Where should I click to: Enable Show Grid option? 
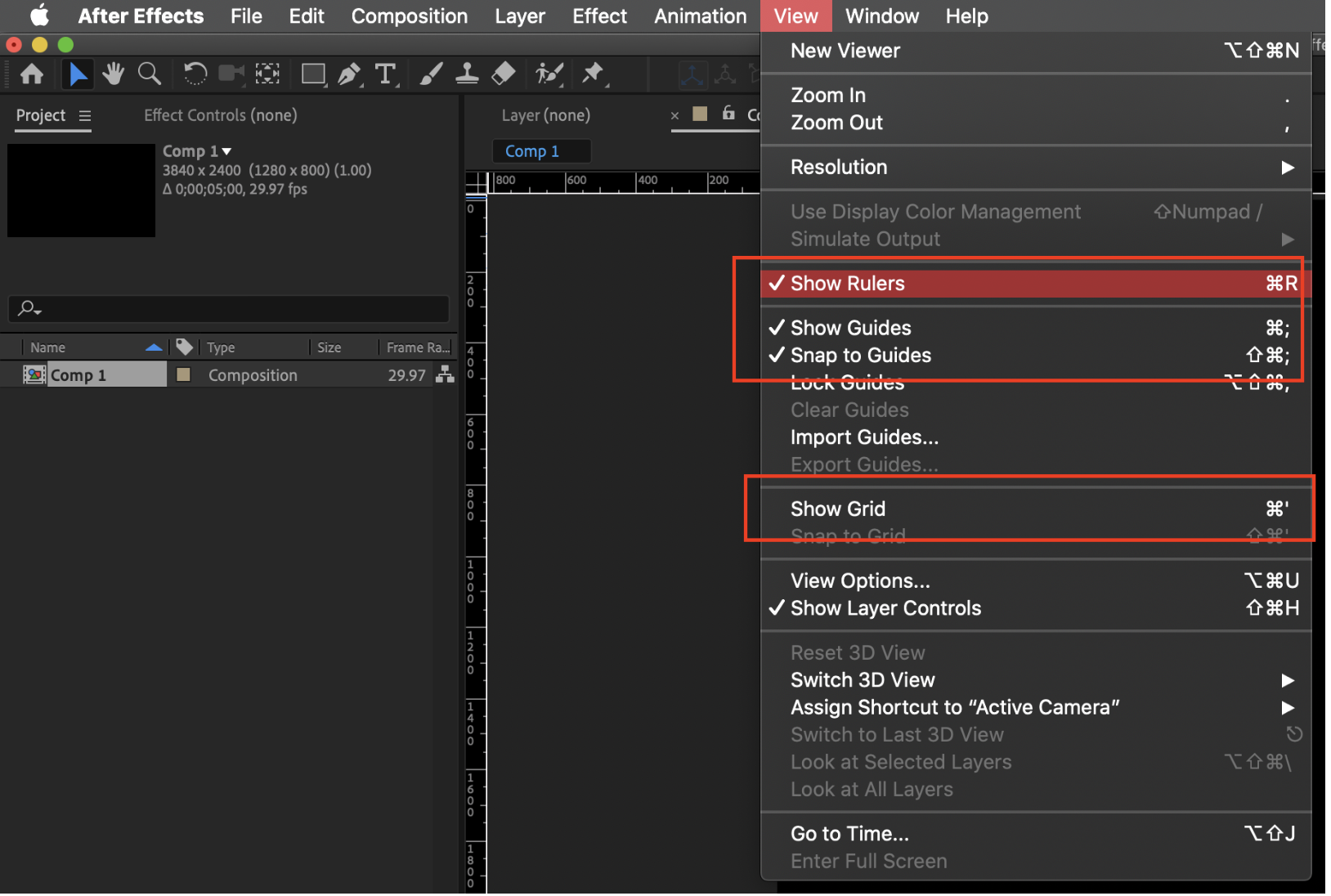point(1036,509)
